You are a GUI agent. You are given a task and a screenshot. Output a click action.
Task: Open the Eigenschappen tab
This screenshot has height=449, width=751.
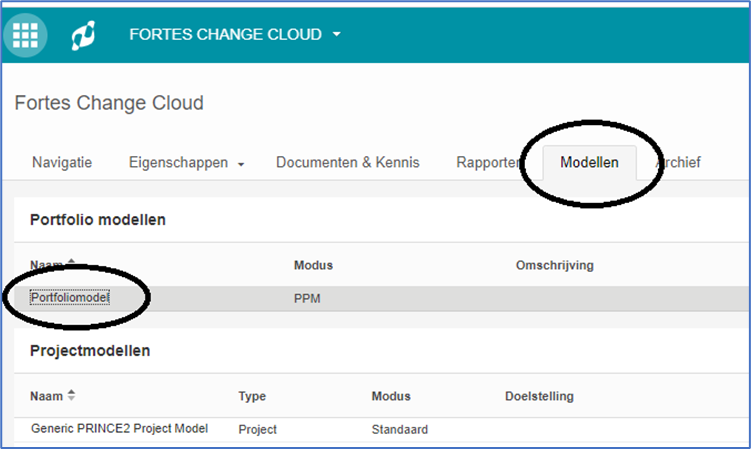(x=178, y=162)
